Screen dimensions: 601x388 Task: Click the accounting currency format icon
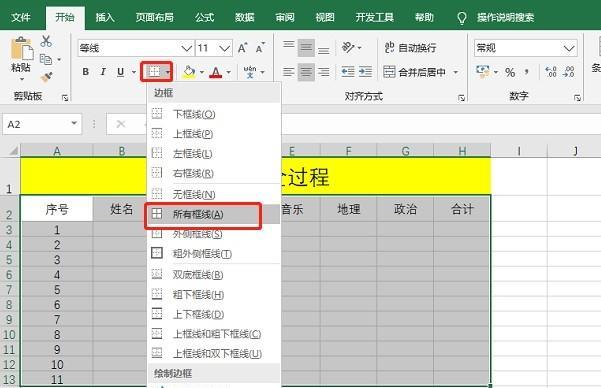(483, 72)
